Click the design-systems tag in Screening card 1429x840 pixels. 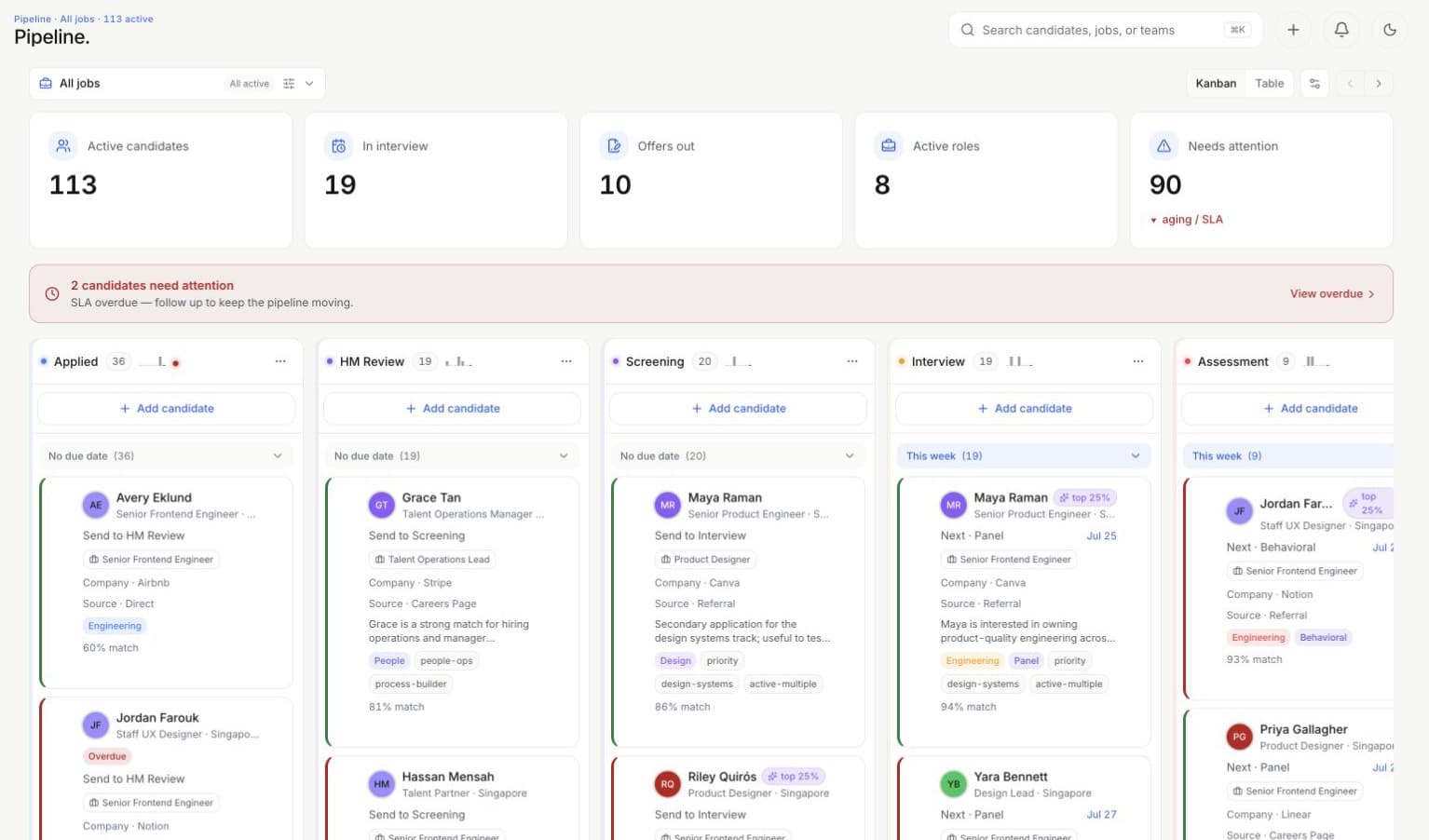[x=697, y=684]
